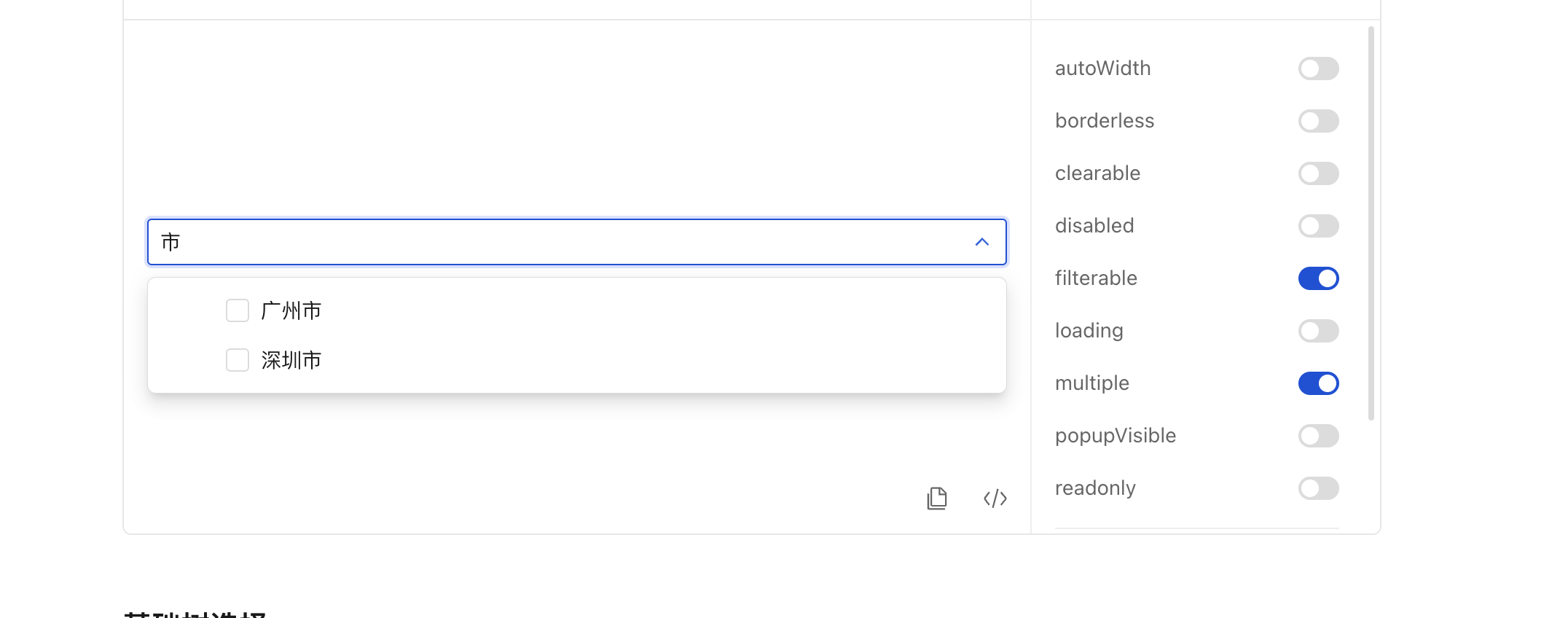
Task: Toggle the disabled switch on
Action: tap(1319, 226)
